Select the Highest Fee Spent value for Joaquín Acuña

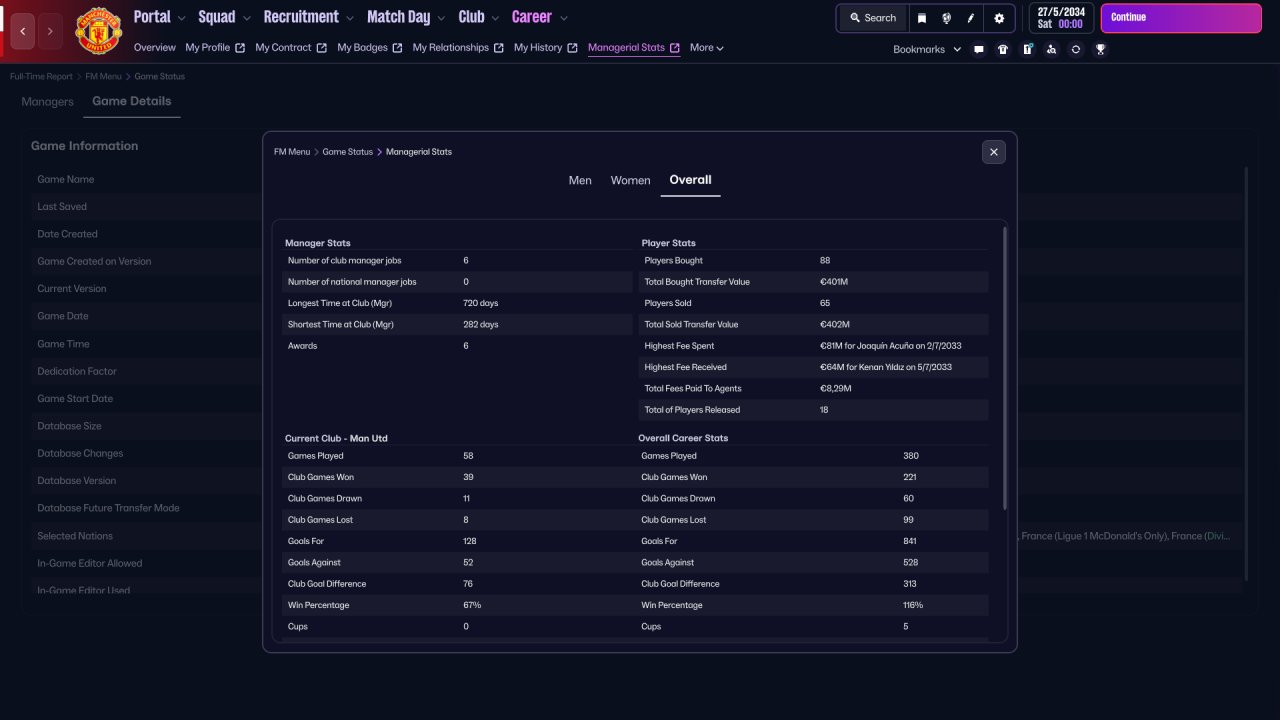pos(890,346)
